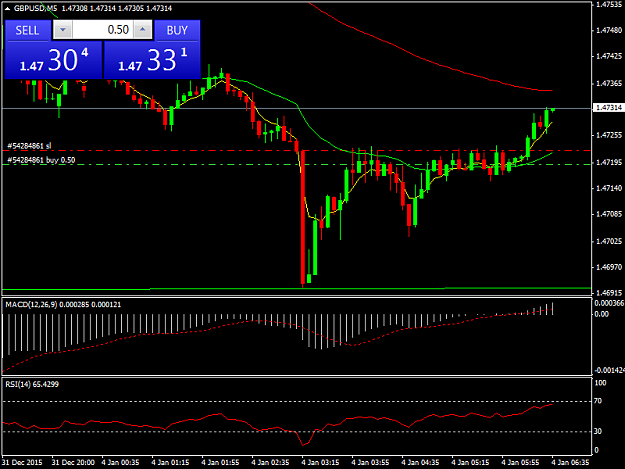Viewport: 625px width, 469px height.
Task: Click the 4 Jan 01:55 time axis label
Action: tap(220, 463)
